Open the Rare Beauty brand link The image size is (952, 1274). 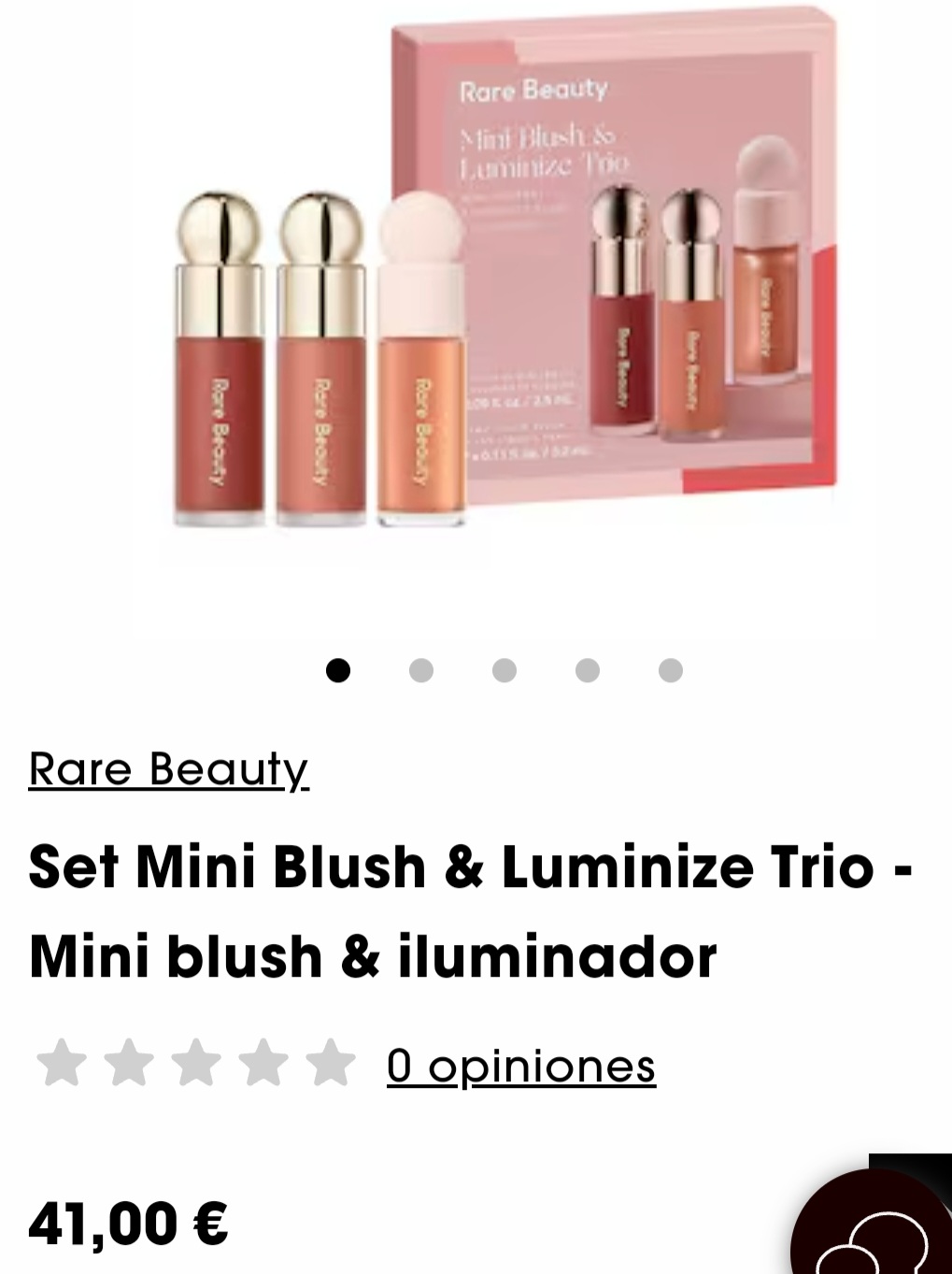(168, 769)
